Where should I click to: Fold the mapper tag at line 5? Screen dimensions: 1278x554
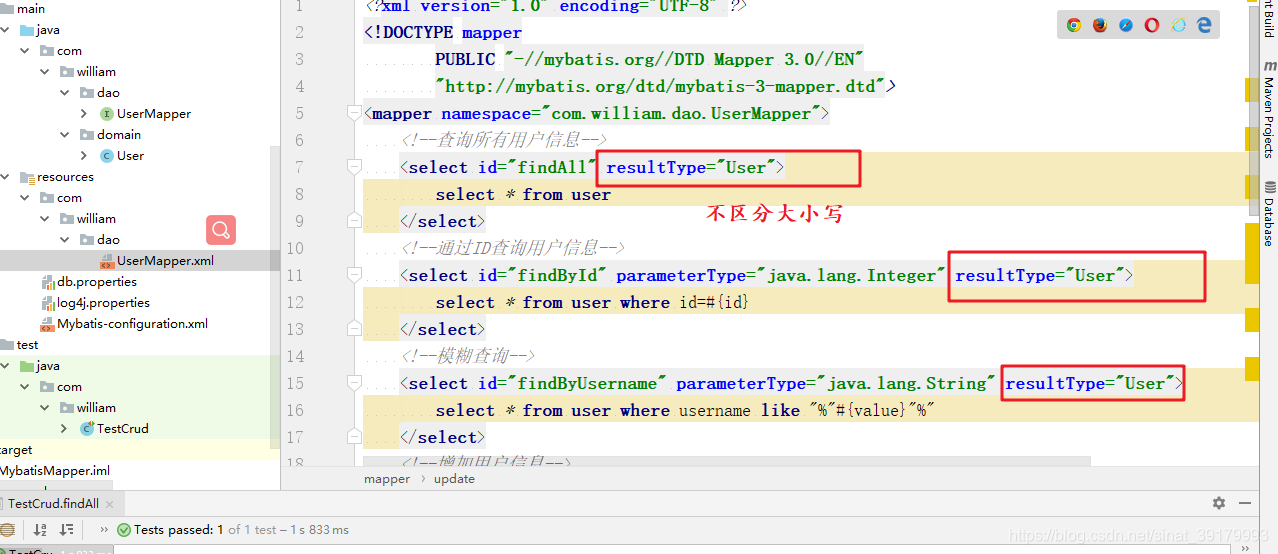(353, 113)
